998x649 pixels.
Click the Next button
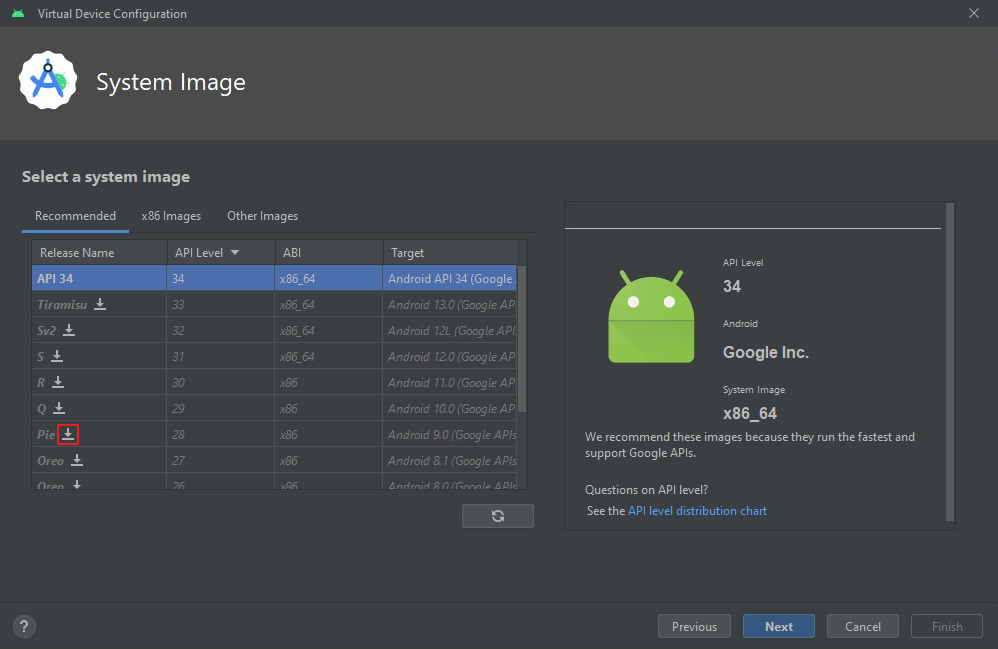(x=778, y=627)
